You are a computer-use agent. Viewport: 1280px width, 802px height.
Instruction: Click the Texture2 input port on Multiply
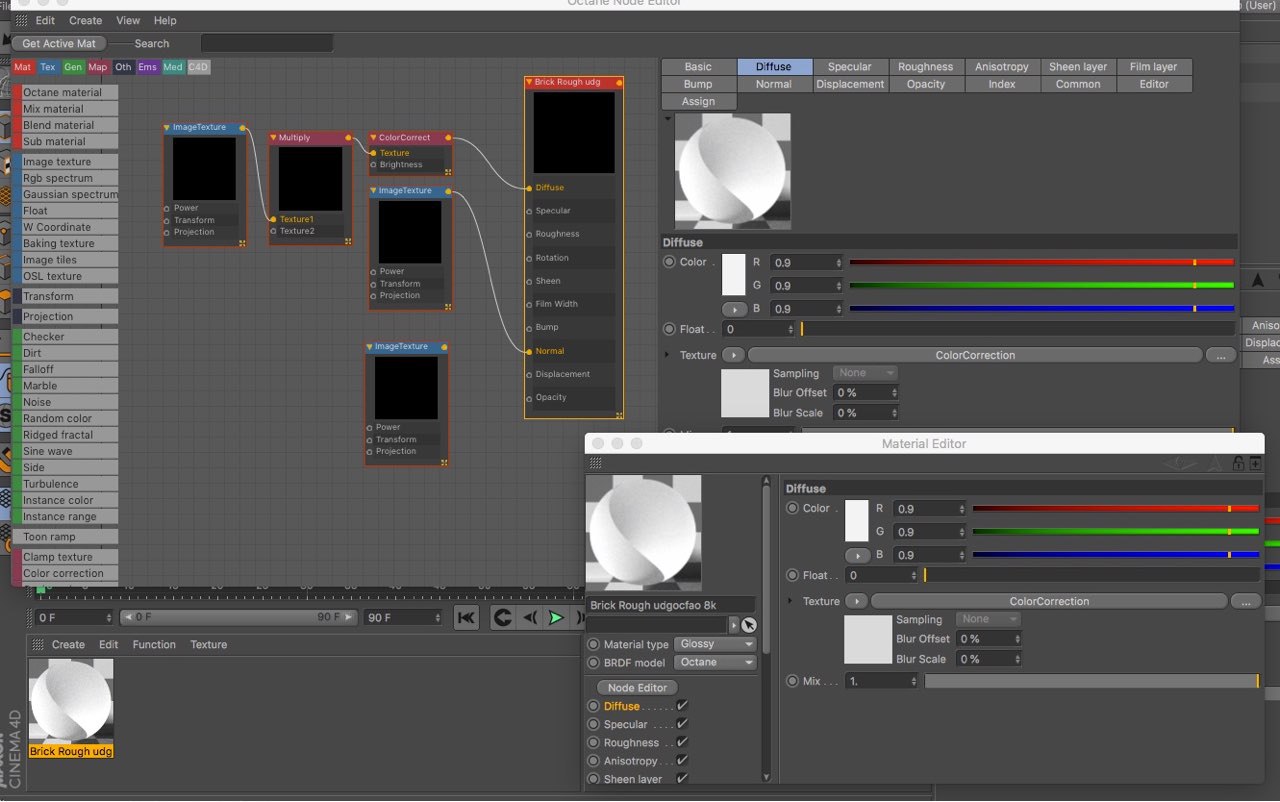[273, 231]
